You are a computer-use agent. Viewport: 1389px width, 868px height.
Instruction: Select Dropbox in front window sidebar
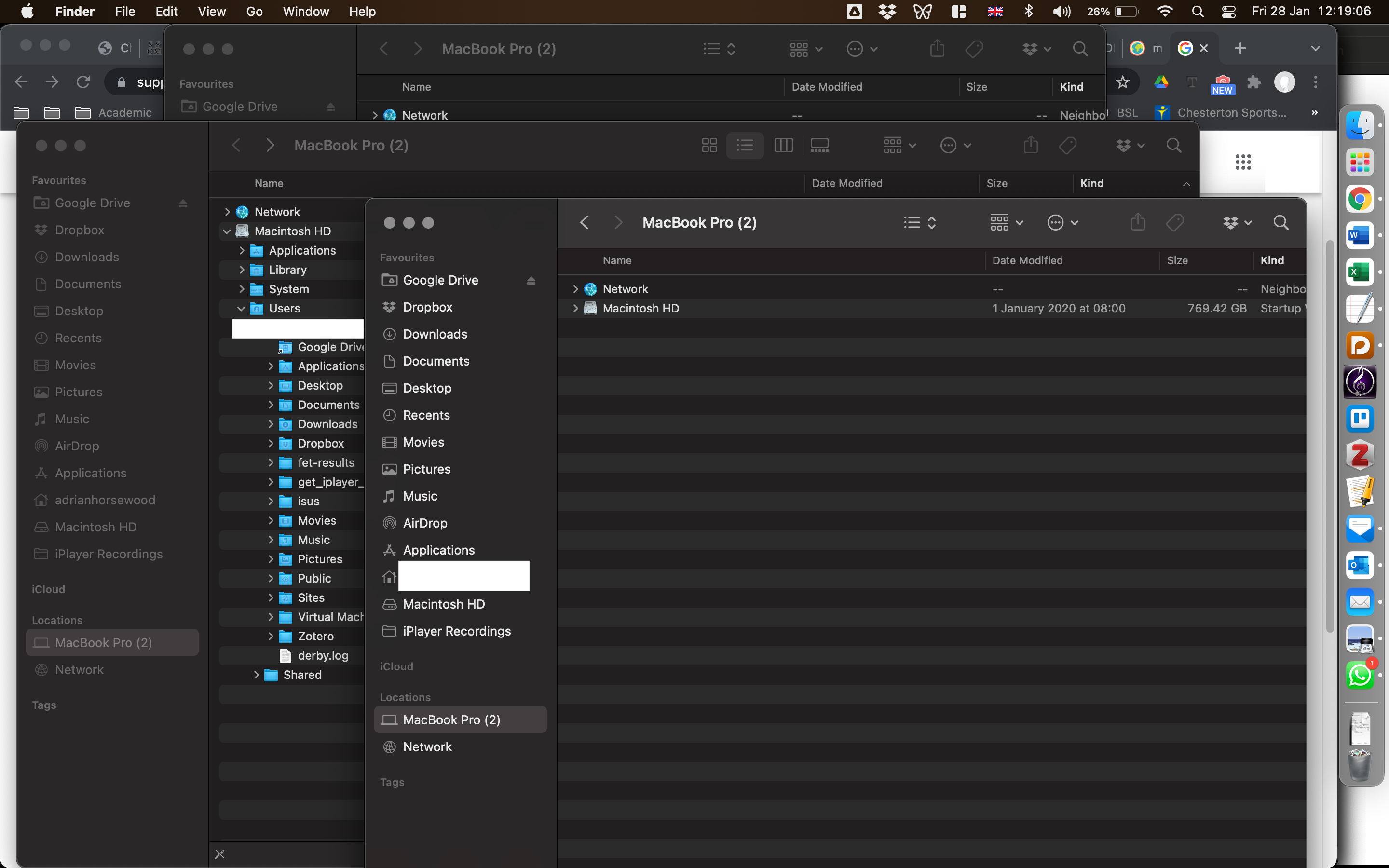[x=428, y=307]
